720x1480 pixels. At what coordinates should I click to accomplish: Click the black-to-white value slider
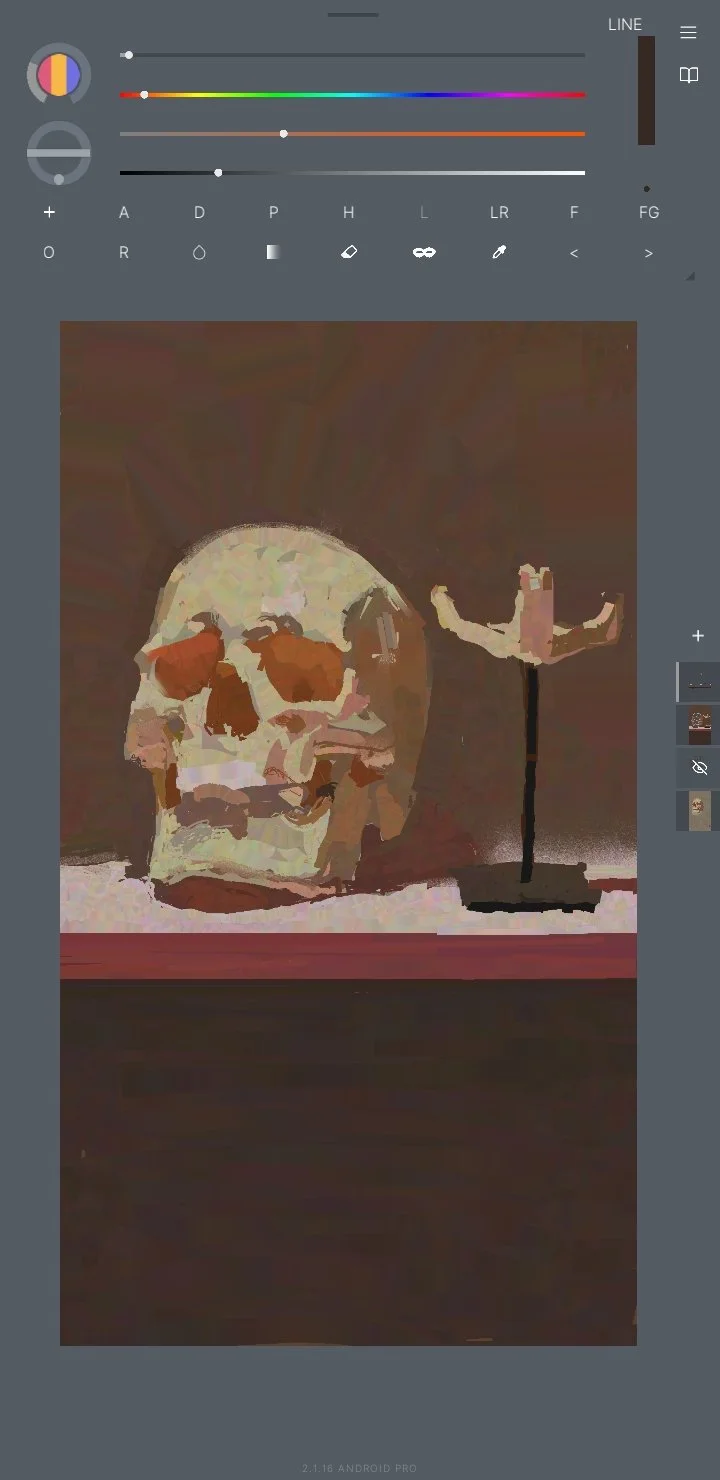coord(352,173)
